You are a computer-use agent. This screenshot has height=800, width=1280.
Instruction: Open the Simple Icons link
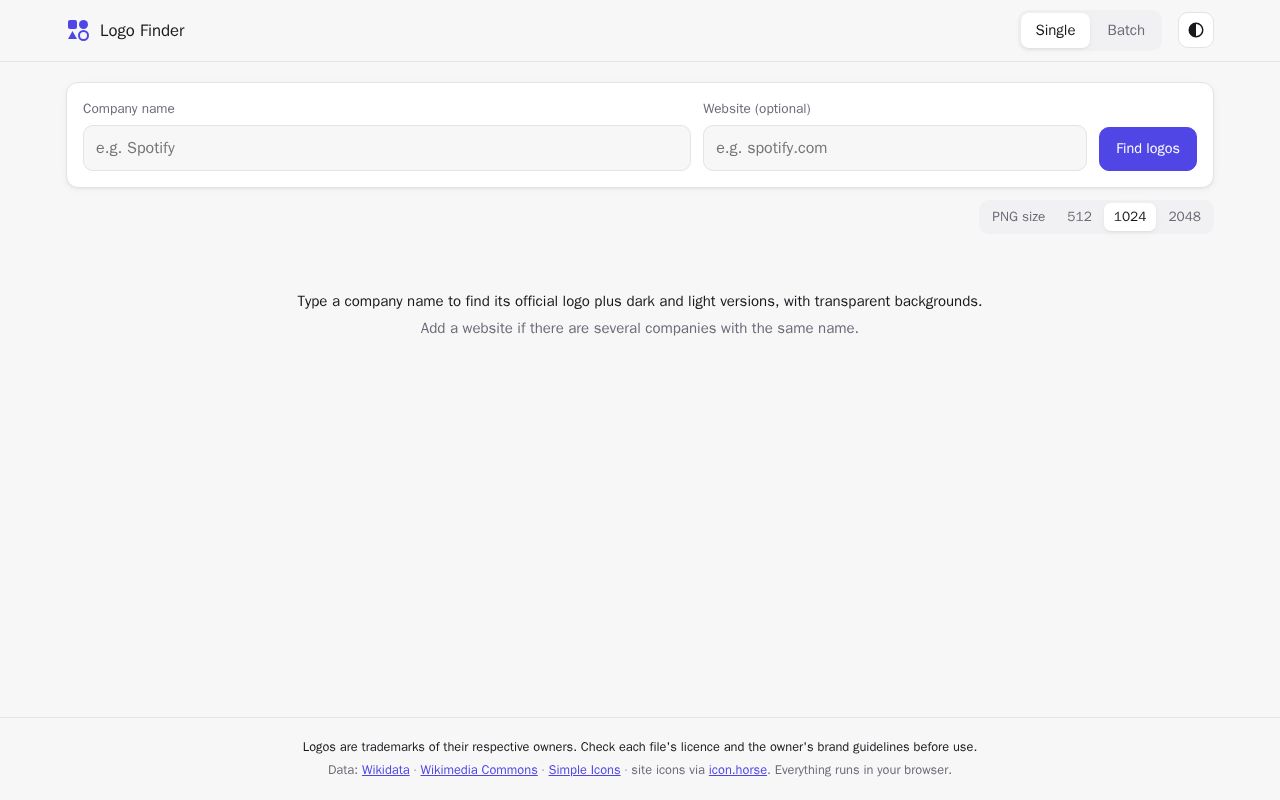[x=584, y=770]
